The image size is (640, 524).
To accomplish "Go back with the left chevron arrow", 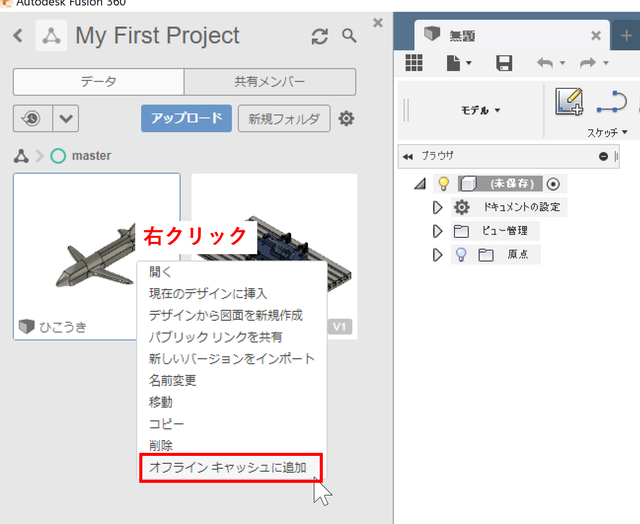I will point(18,36).
